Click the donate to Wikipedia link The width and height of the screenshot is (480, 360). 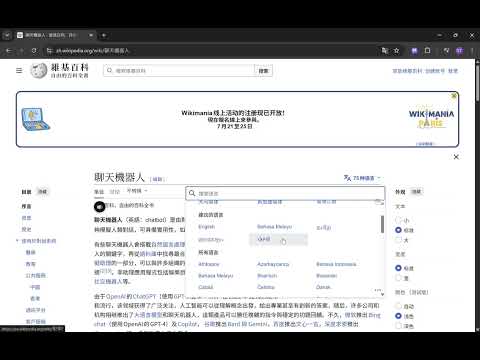point(407,71)
